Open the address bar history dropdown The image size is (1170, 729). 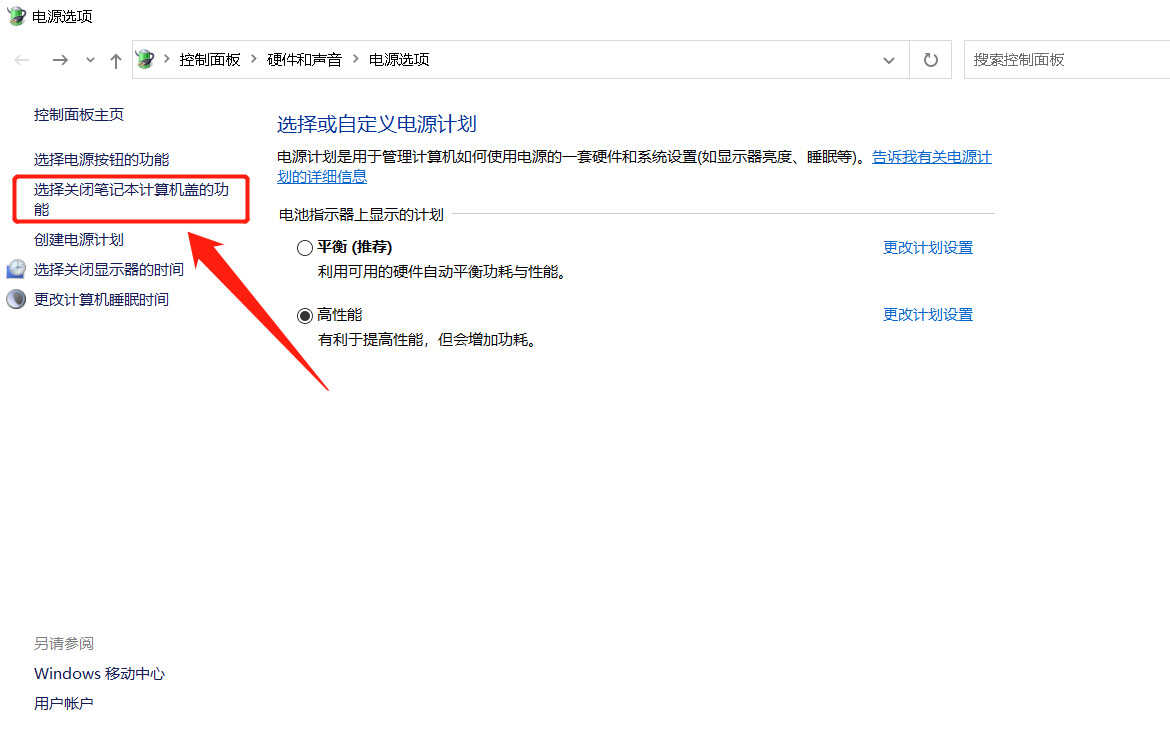tap(889, 60)
